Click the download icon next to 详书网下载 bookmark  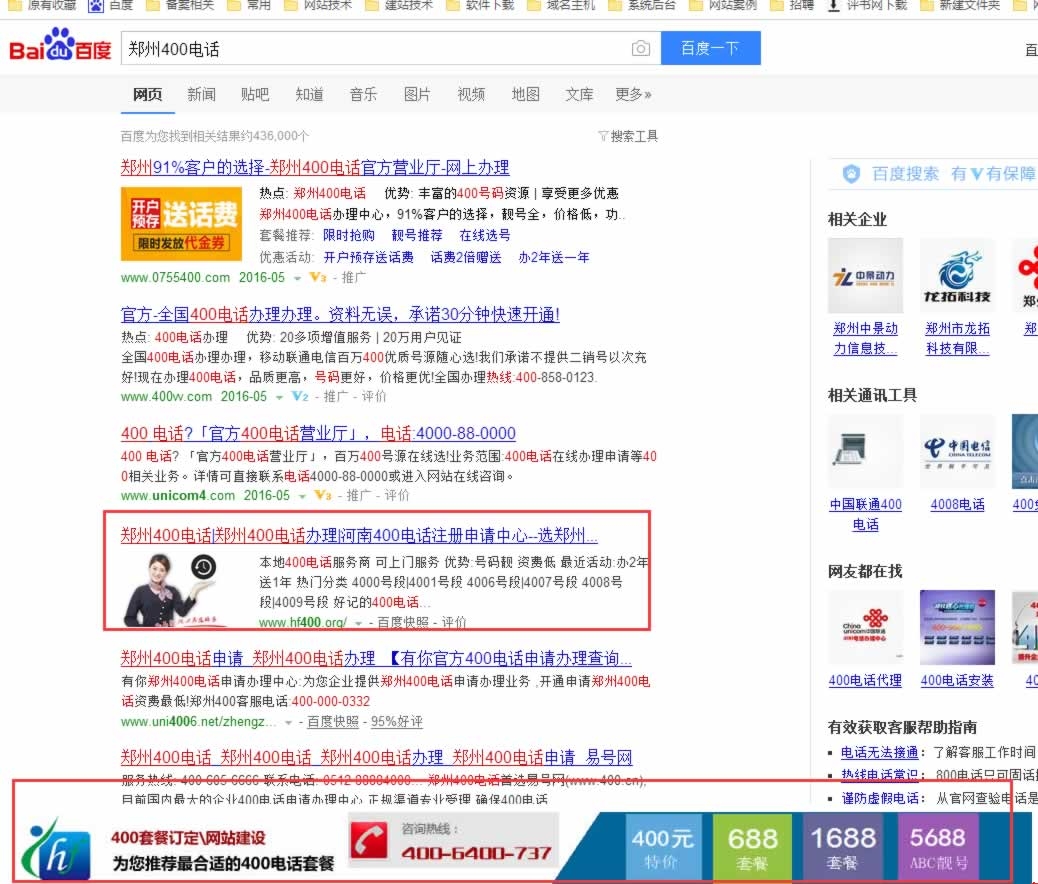pyautogui.click(x=833, y=7)
